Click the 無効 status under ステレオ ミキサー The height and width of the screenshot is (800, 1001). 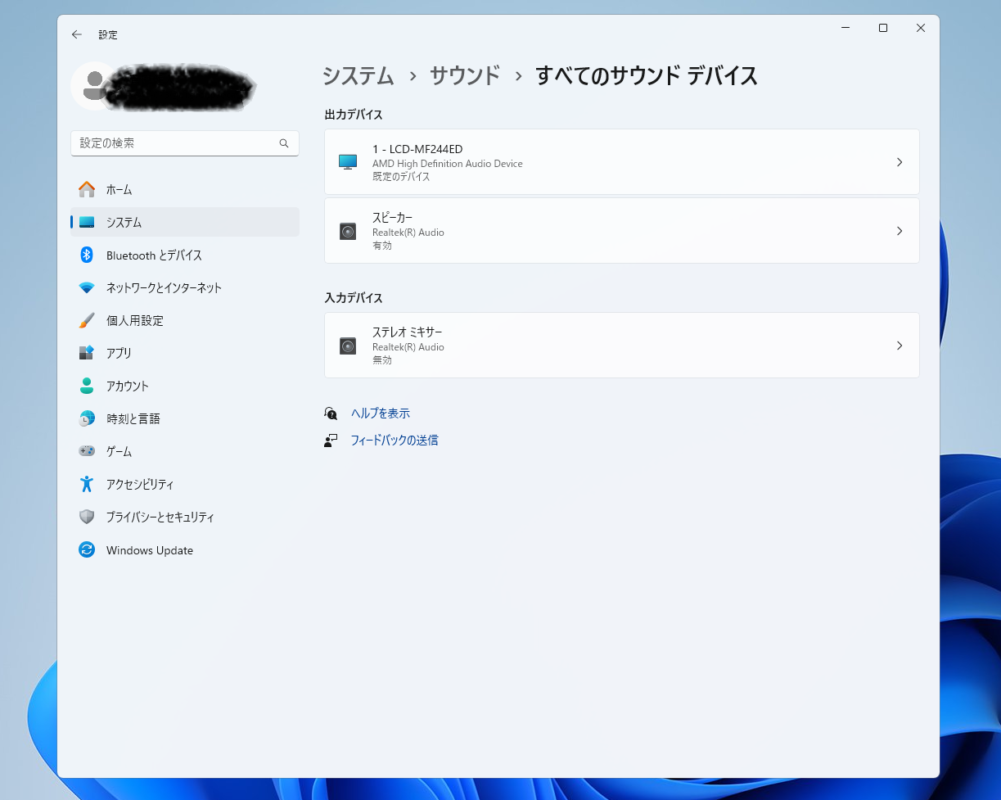pos(382,360)
